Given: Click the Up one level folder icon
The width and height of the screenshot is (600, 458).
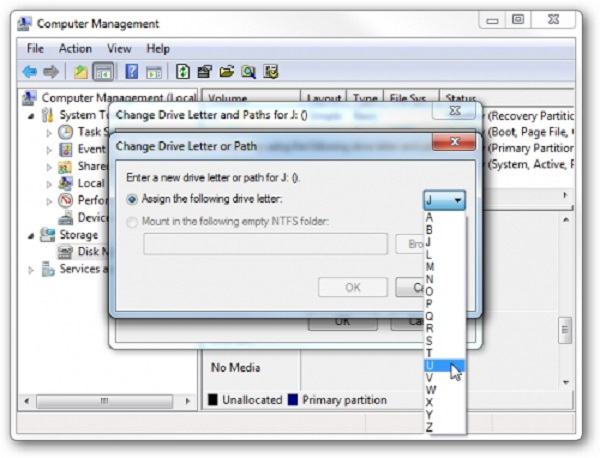Looking at the screenshot, I should click(80, 71).
